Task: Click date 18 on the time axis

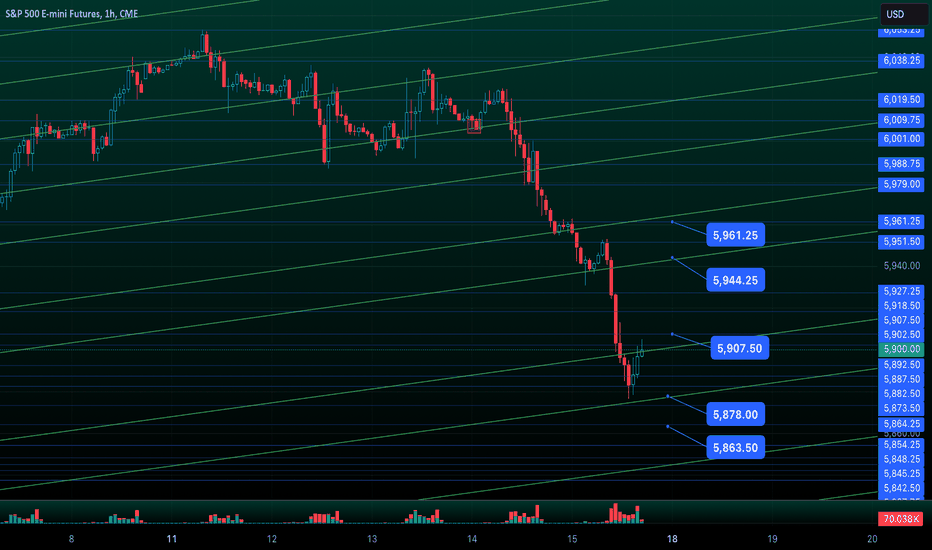Action: tap(672, 539)
